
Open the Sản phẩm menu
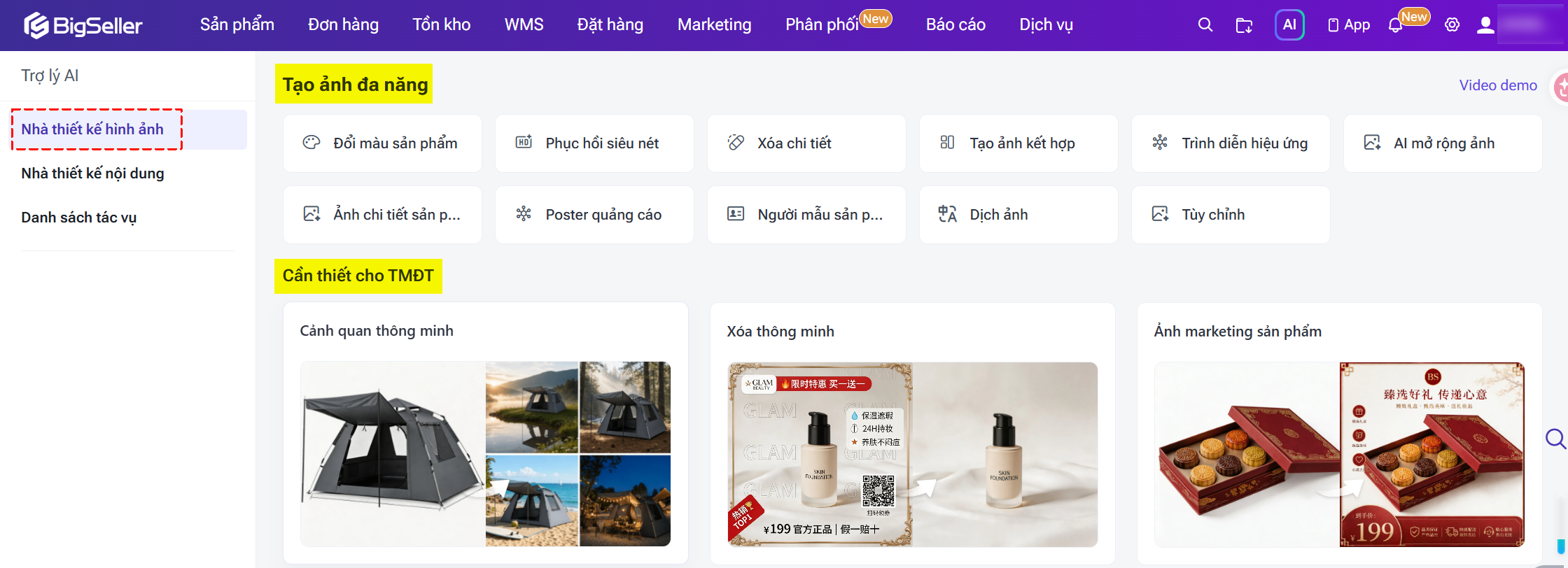click(237, 25)
